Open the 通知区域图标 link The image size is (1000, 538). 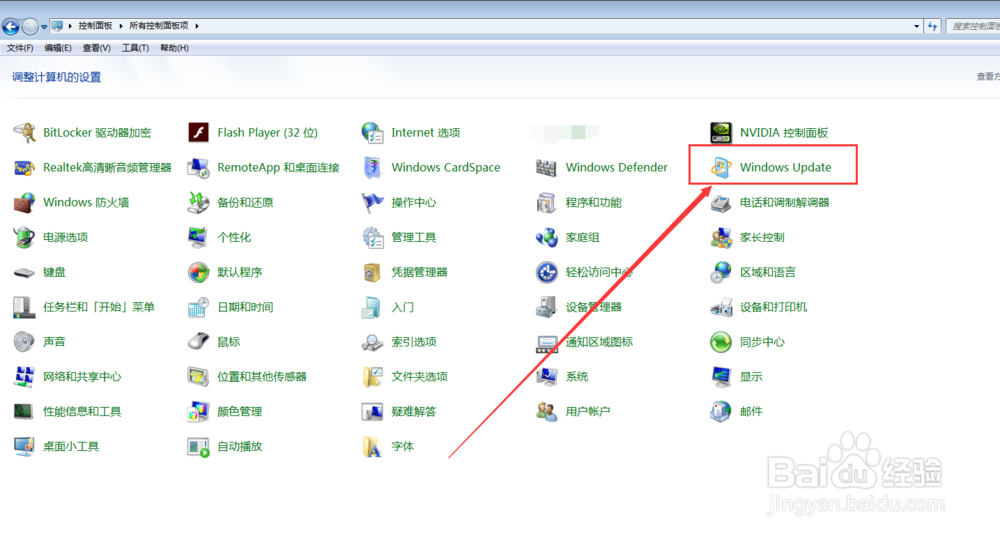coord(599,342)
